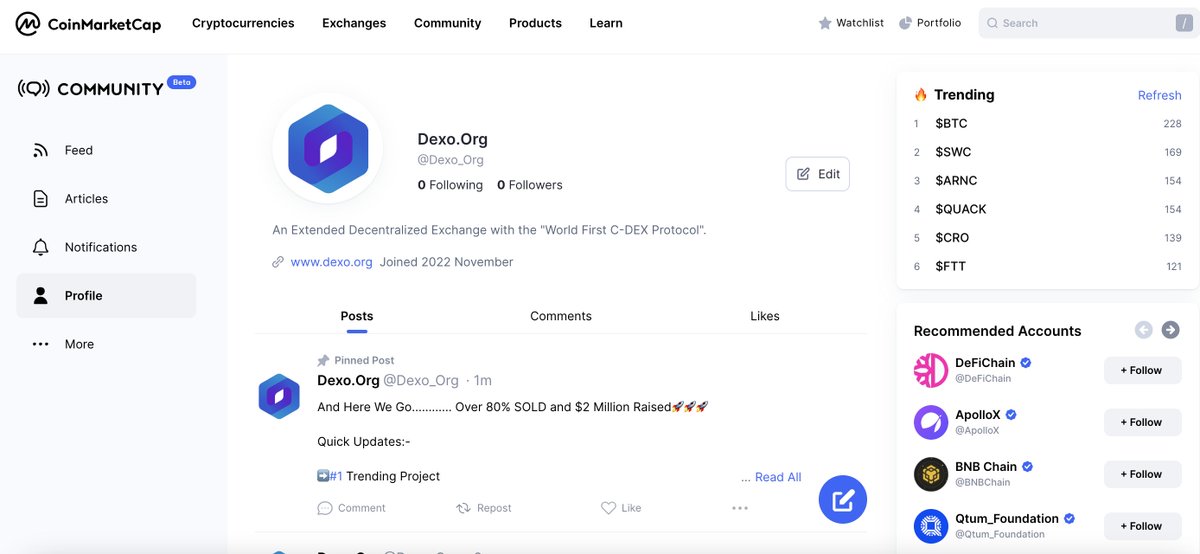The image size is (1200, 554).
Task: Click the Edit profile button
Action: [x=818, y=174]
